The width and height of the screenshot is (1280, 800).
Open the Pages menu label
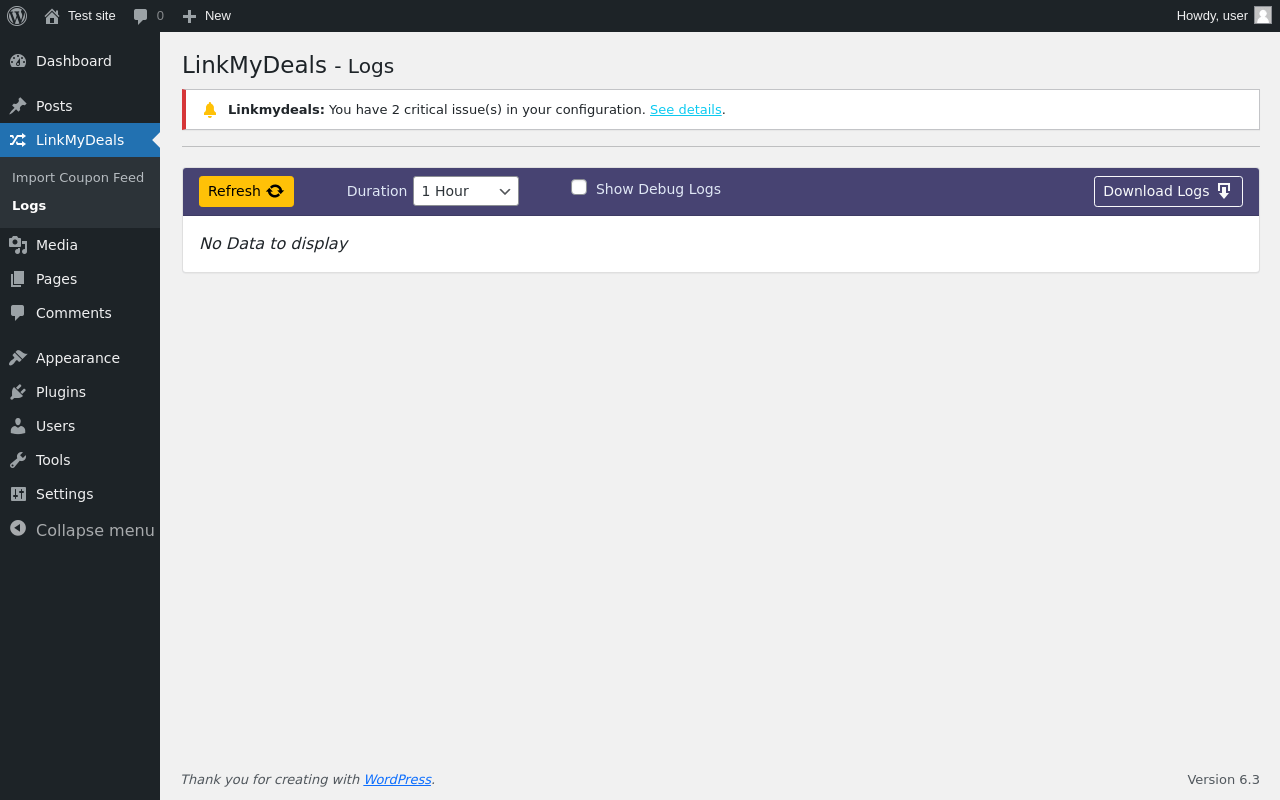56,279
